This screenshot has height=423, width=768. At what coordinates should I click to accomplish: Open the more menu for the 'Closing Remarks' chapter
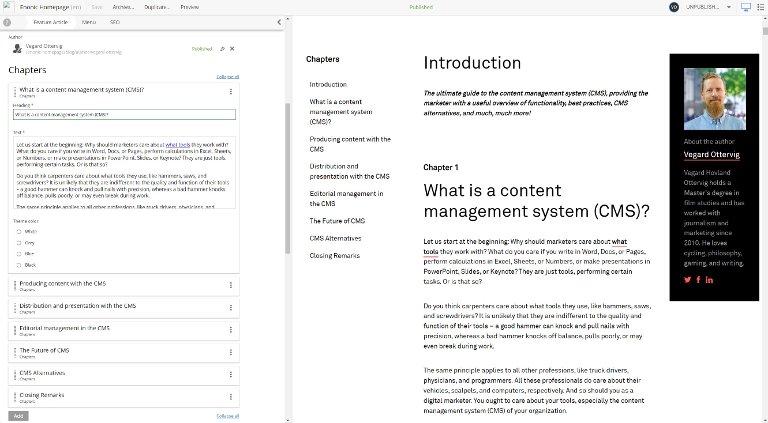click(231, 397)
